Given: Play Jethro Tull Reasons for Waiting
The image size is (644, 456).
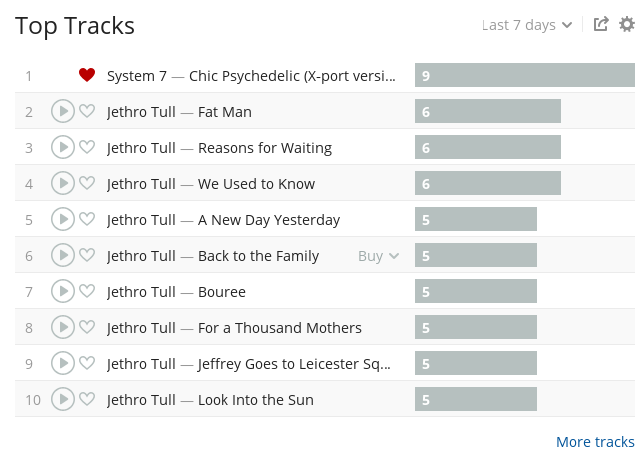Looking at the screenshot, I should tap(62, 147).
